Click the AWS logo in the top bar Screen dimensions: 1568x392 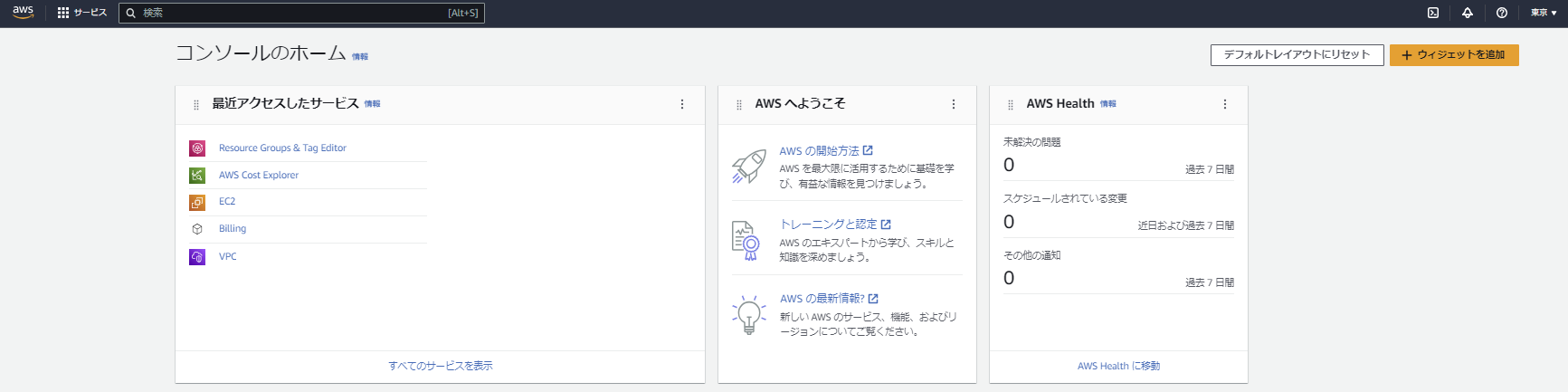[24, 13]
